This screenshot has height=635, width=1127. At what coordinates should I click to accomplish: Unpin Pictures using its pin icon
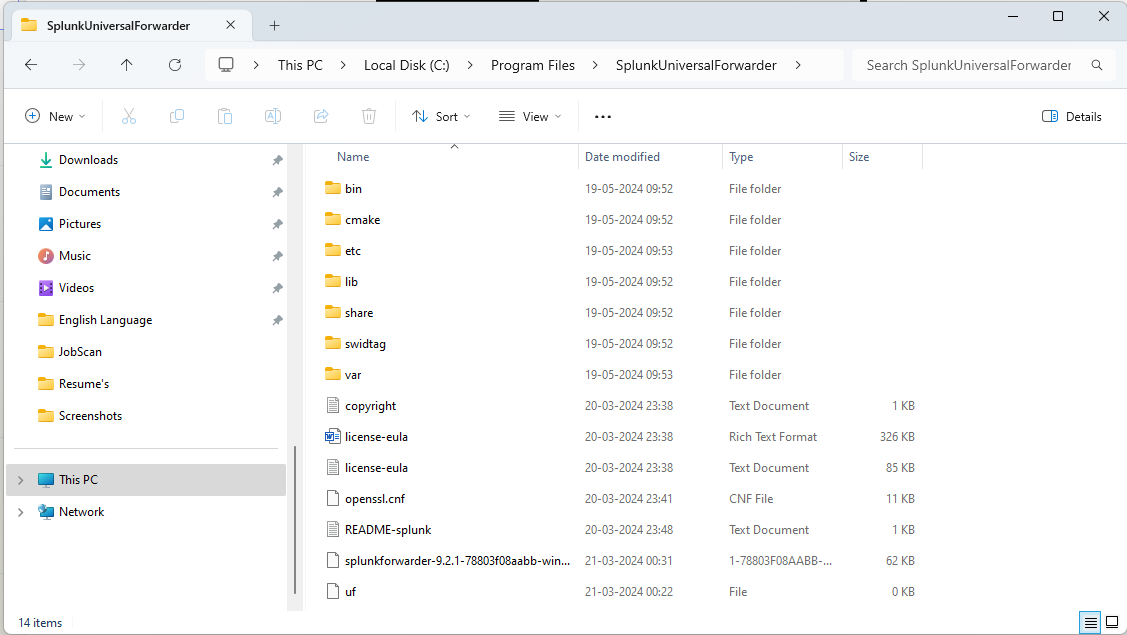pos(277,224)
